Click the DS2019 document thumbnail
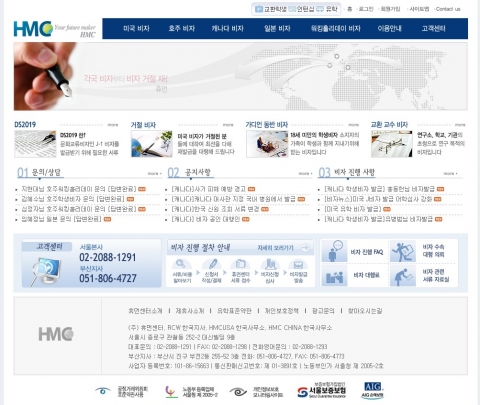This screenshot has width=480, height=405. tap(35, 144)
